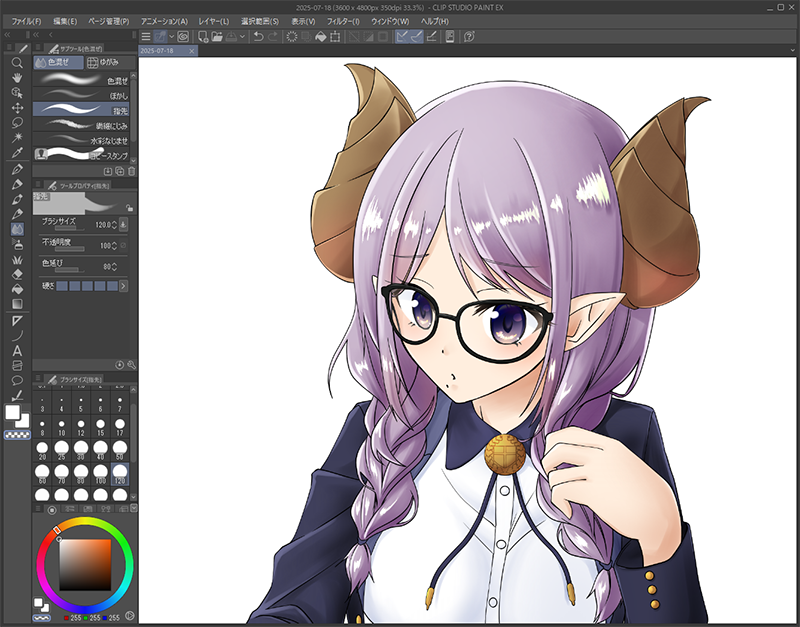Click the color square in color wheel
Image resolution: width=800 pixels, height=627 pixels.
point(85,565)
